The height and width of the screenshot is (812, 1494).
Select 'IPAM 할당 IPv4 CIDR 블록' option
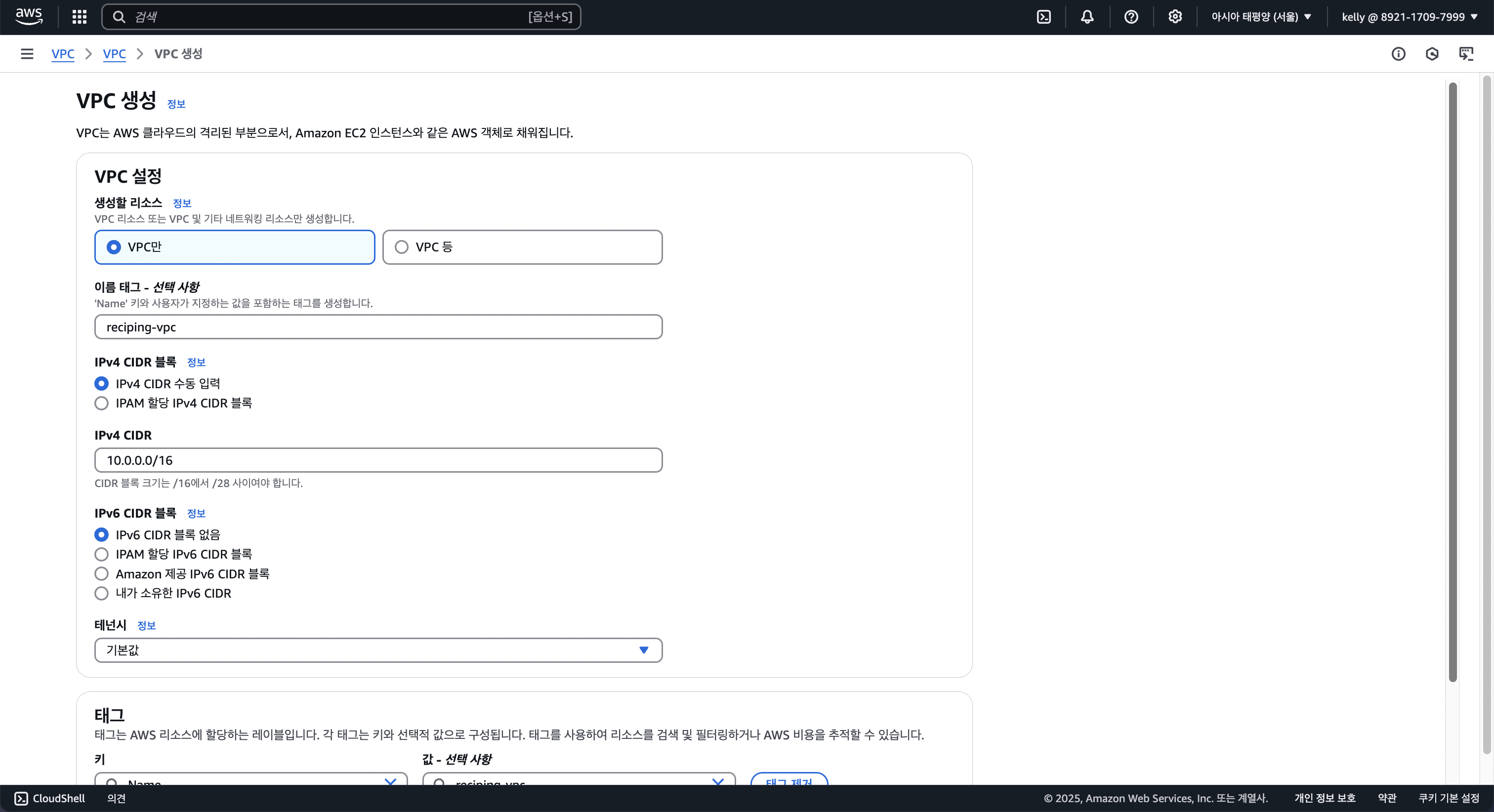pos(101,403)
